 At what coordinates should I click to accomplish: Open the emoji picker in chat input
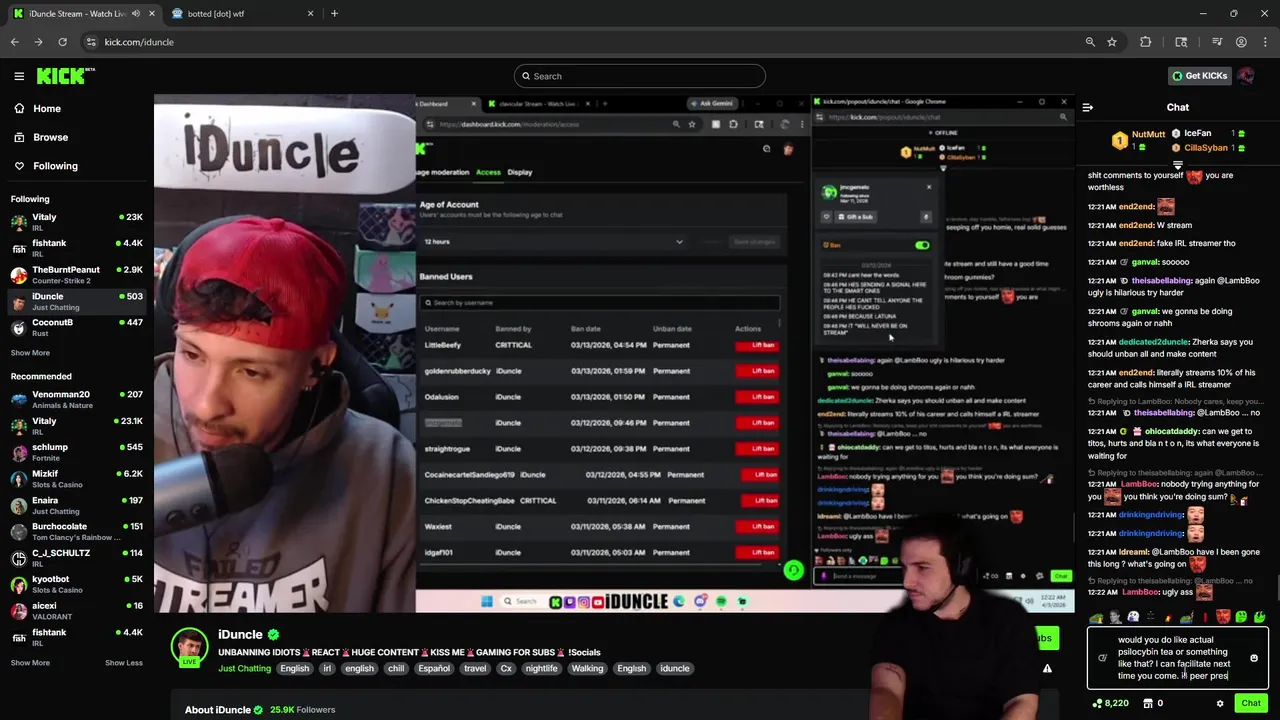(1254, 658)
